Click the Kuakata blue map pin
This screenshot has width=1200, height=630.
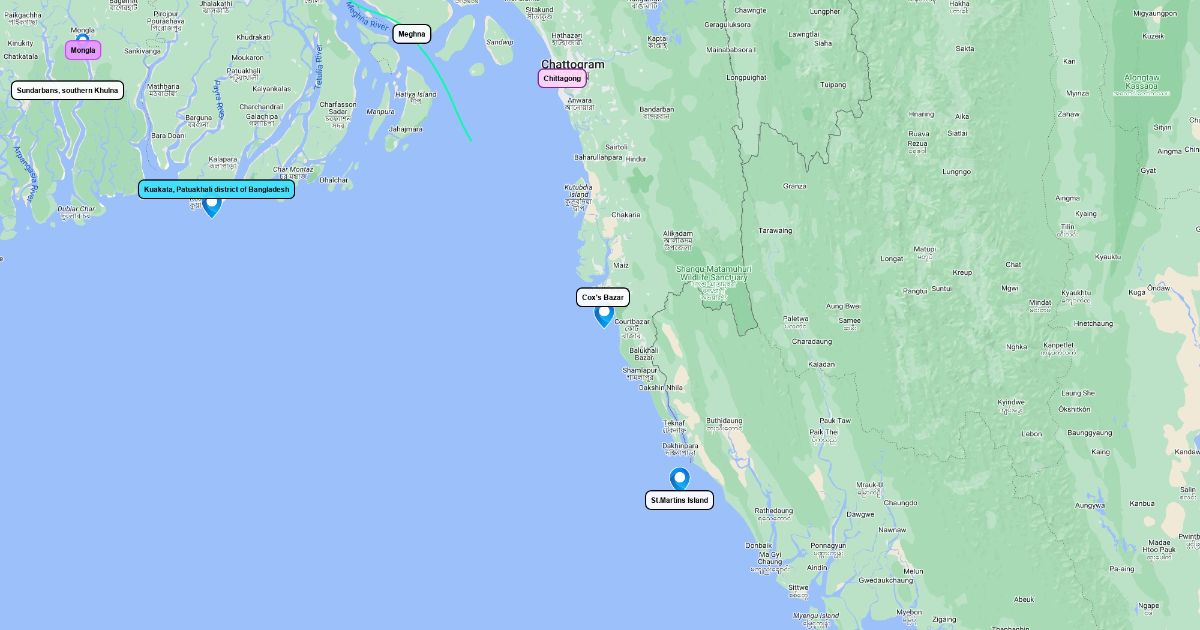pos(212,206)
